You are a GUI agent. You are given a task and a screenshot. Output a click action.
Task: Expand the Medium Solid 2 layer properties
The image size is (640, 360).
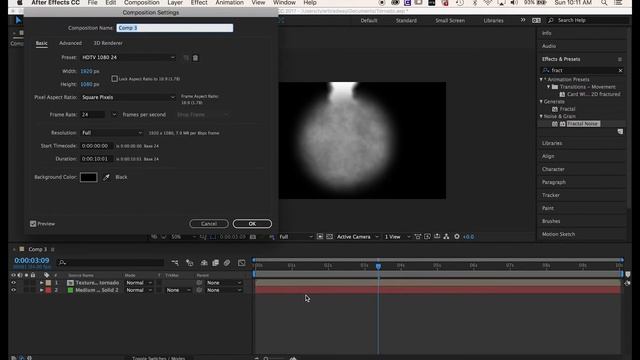coord(41,290)
